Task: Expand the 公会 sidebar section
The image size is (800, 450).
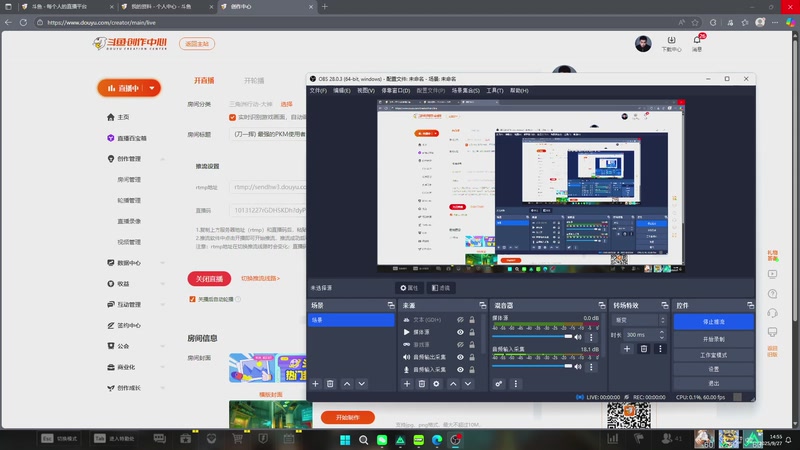Action: pos(163,346)
